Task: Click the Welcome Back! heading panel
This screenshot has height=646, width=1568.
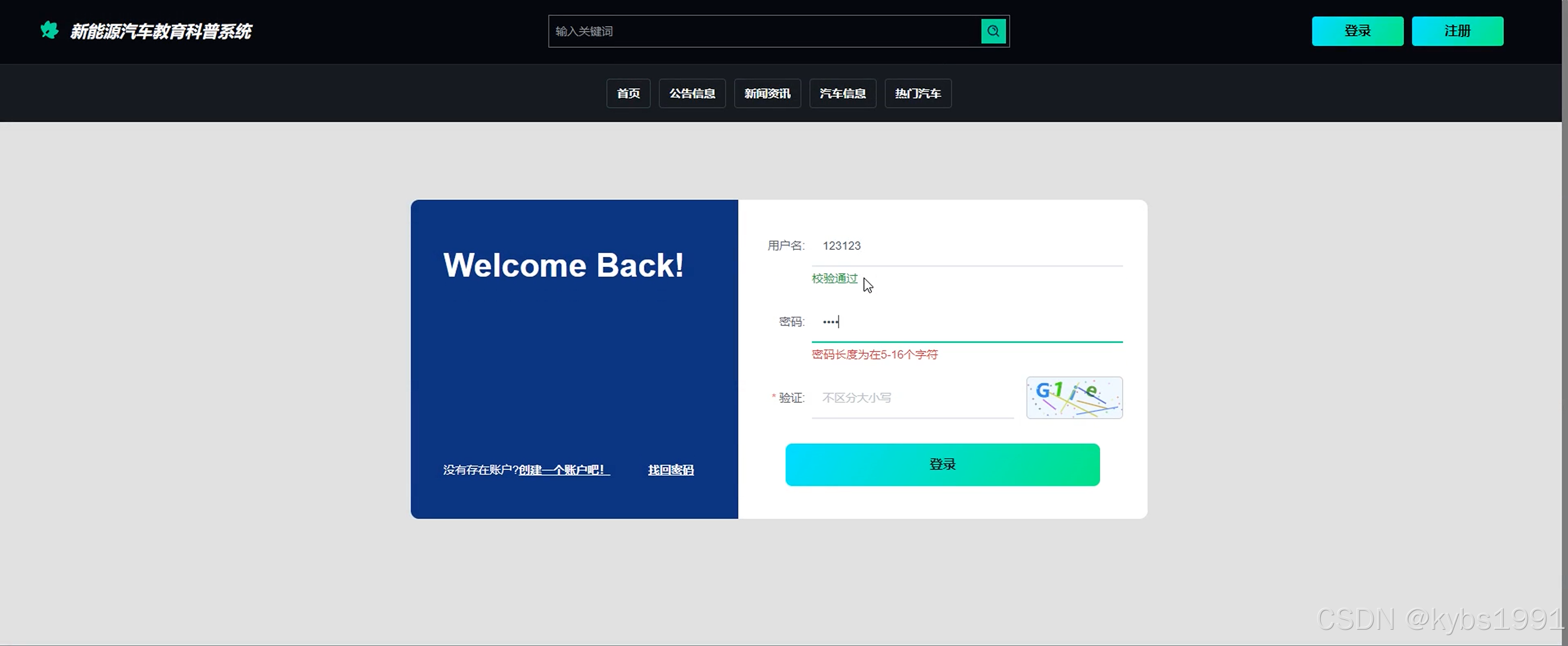Action: tap(563, 265)
